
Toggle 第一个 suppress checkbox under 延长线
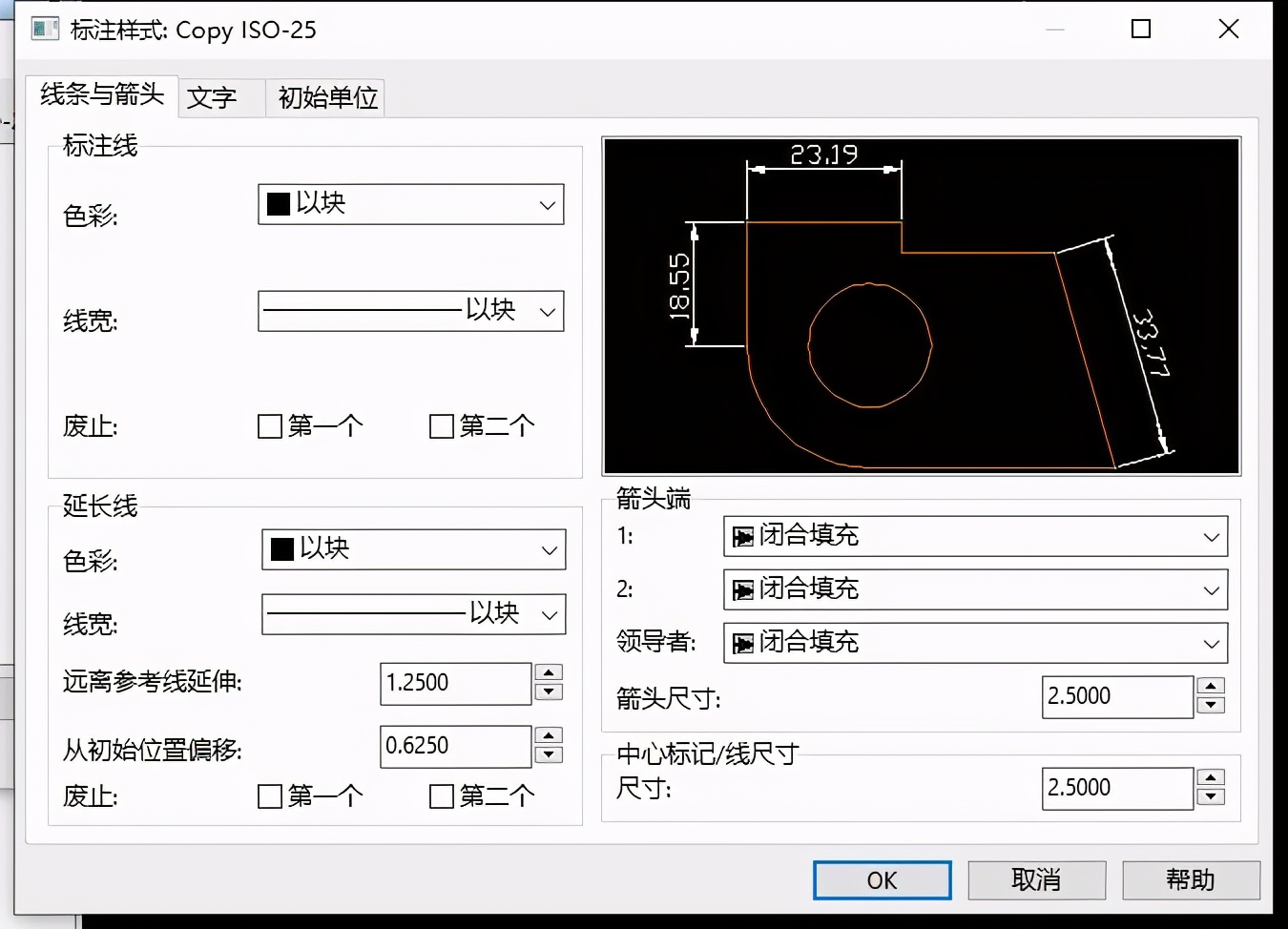[x=270, y=795]
